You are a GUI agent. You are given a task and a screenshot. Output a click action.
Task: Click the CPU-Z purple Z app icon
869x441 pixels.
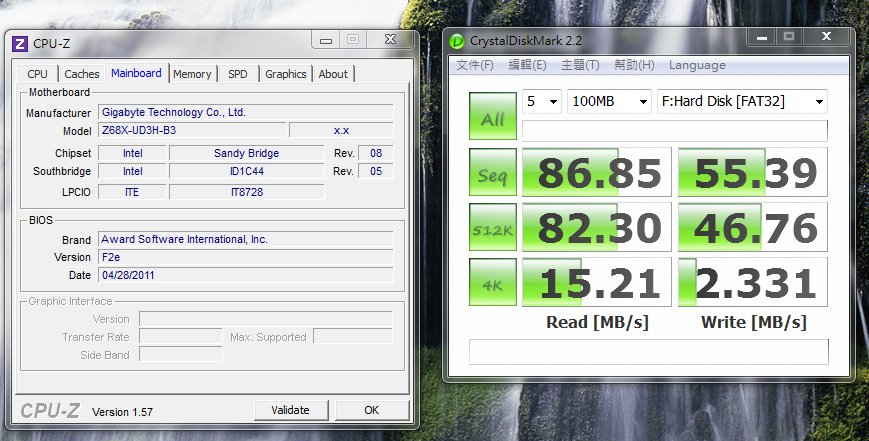(x=20, y=43)
